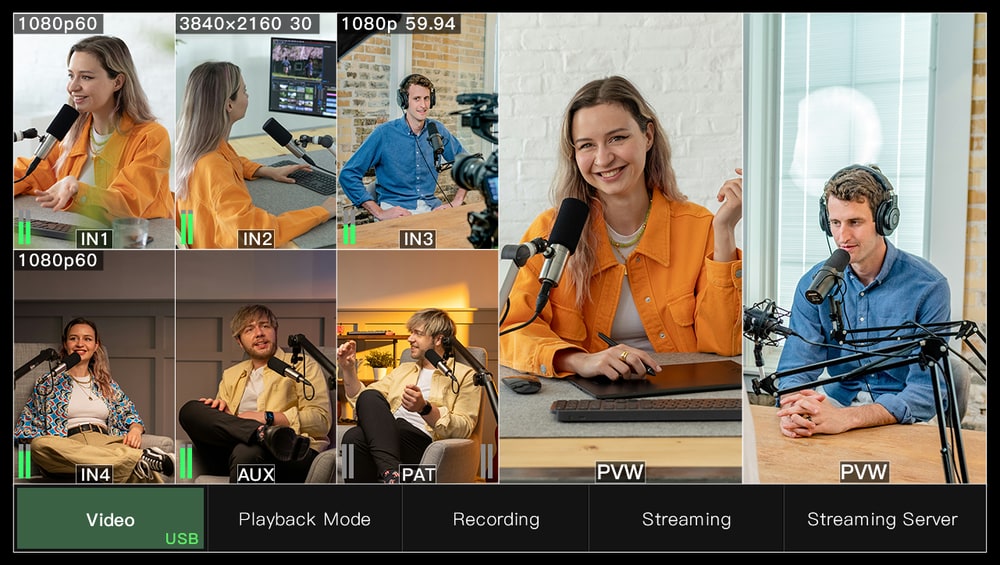This screenshot has width=1000, height=565.
Task: Click the green audio meter on AUX
Action: point(186,462)
